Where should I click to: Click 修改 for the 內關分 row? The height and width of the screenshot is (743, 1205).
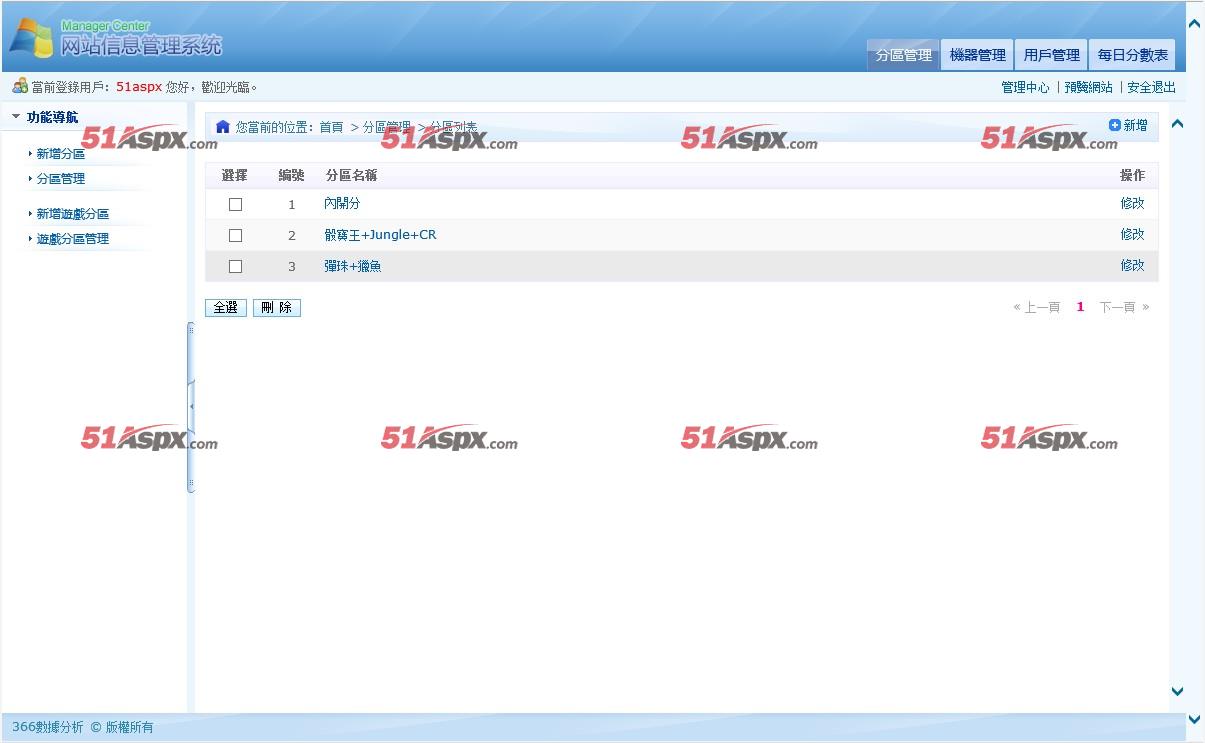(1132, 203)
